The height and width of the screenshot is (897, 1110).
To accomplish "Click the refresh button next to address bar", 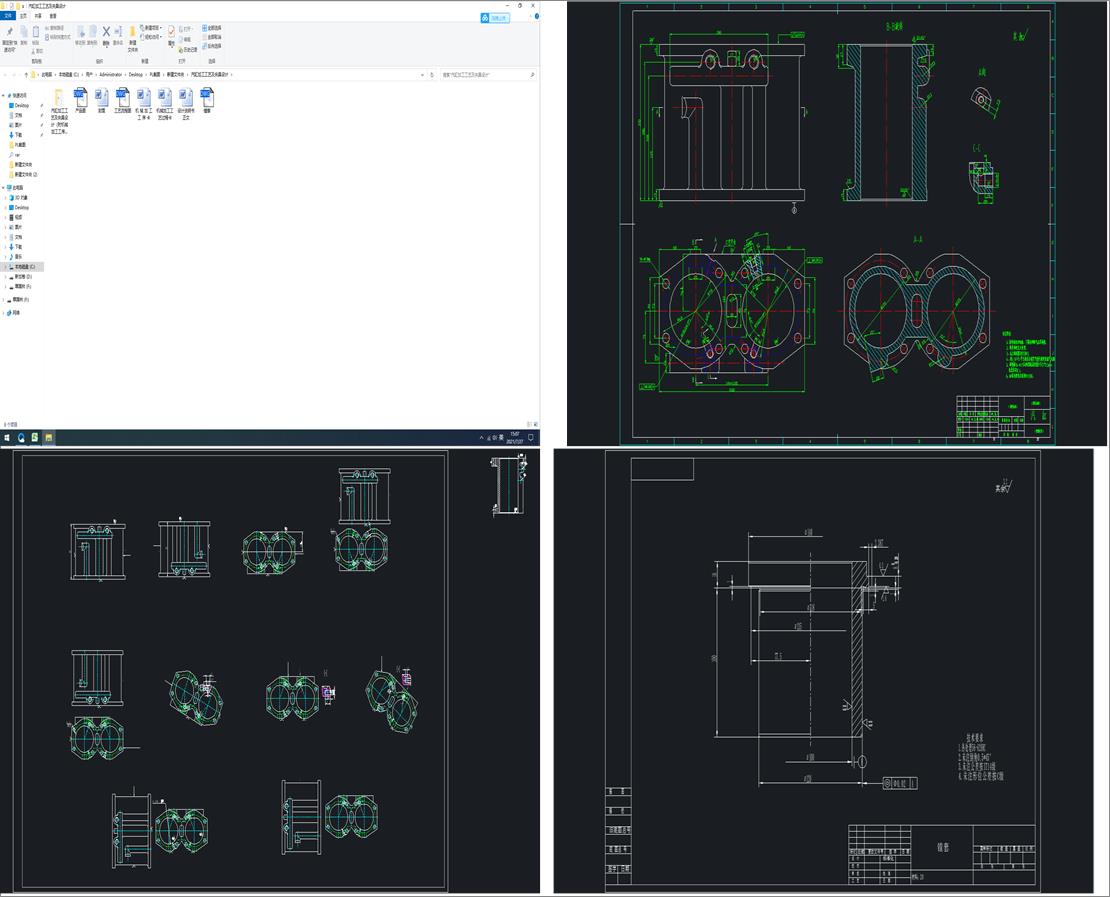I will point(434,74).
